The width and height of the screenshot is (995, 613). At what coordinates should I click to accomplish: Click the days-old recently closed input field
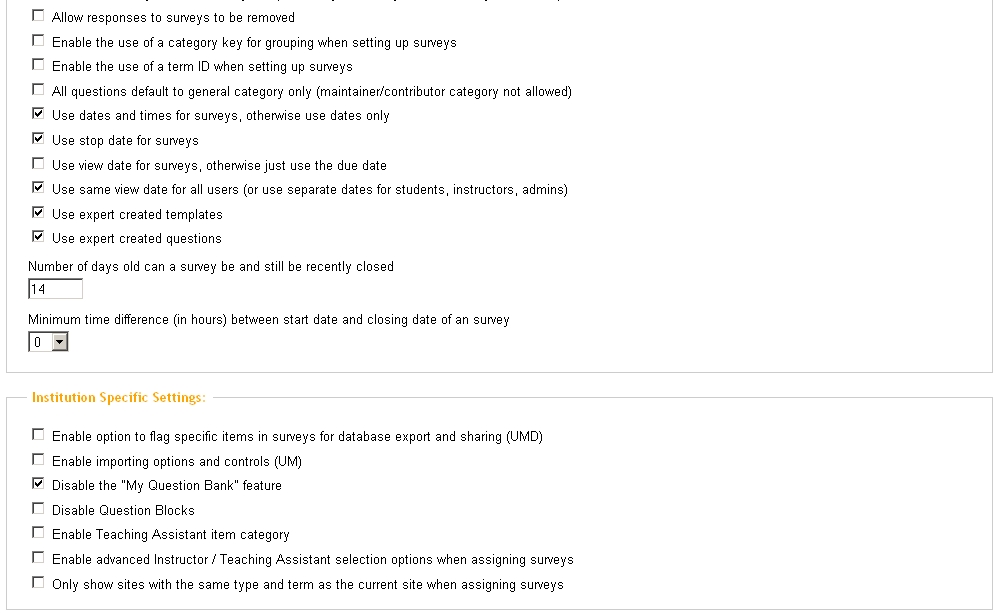point(55,290)
